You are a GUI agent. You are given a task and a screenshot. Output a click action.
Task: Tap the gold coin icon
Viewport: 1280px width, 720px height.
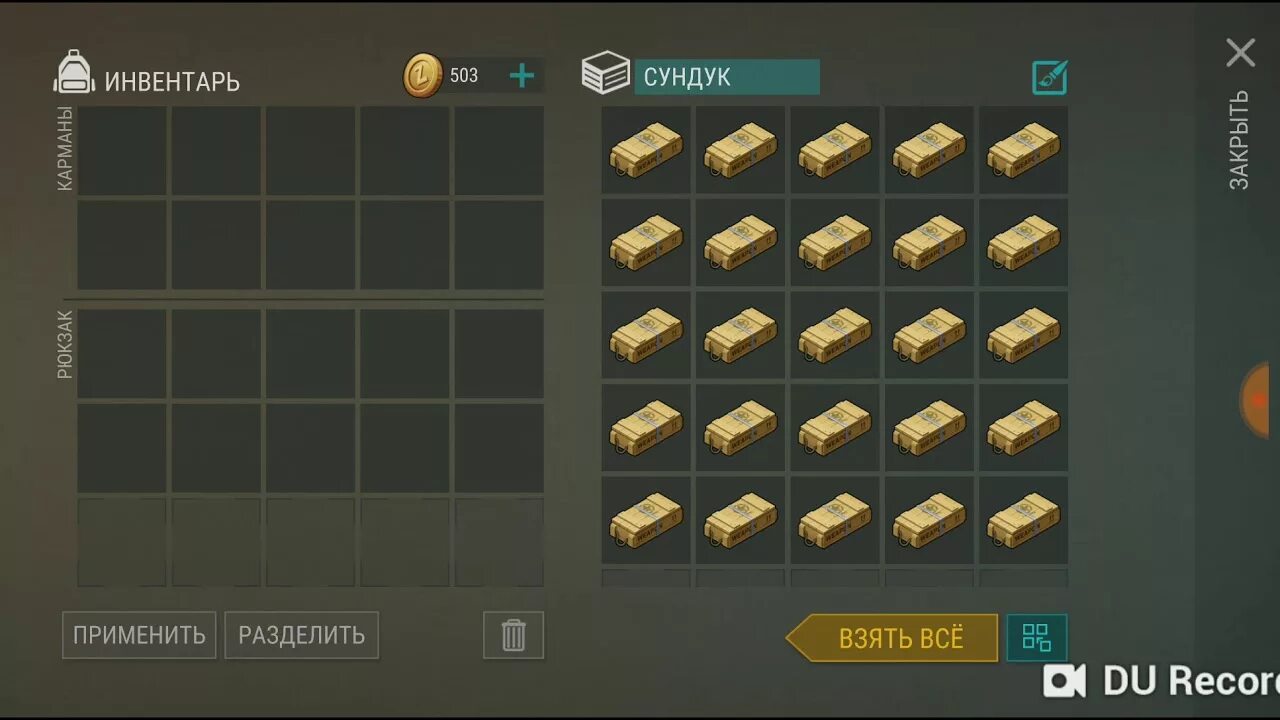[423, 76]
